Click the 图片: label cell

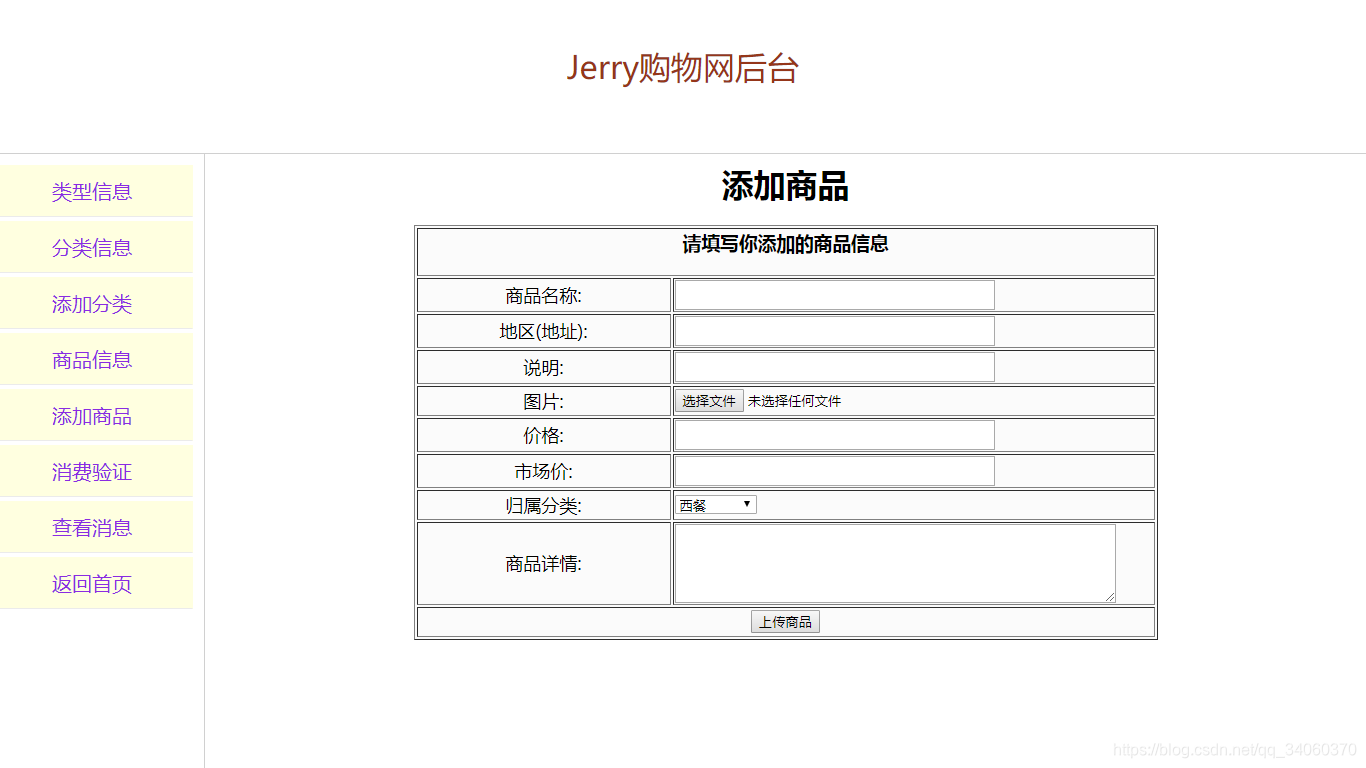(544, 401)
